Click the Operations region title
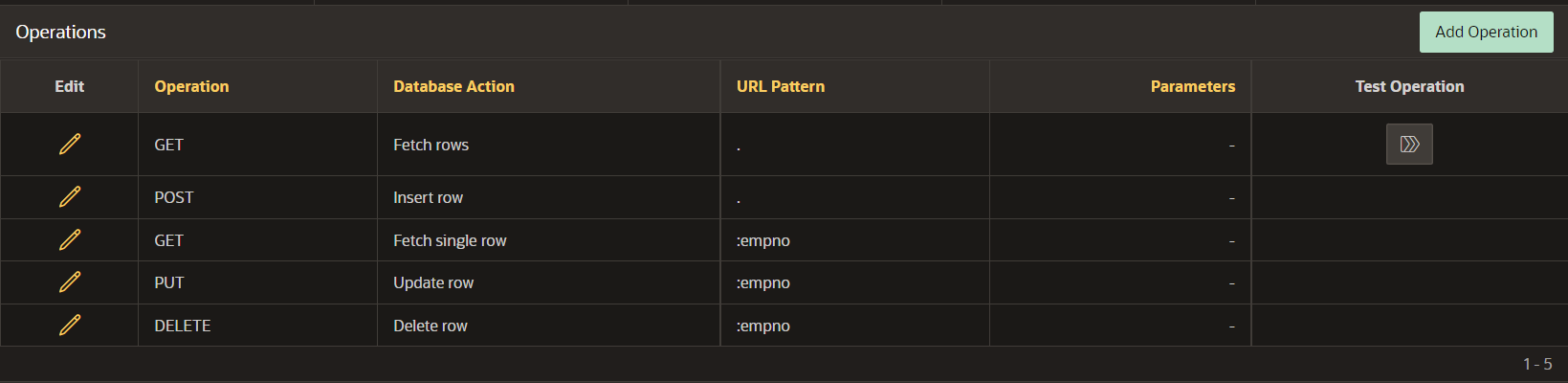 coord(60,32)
